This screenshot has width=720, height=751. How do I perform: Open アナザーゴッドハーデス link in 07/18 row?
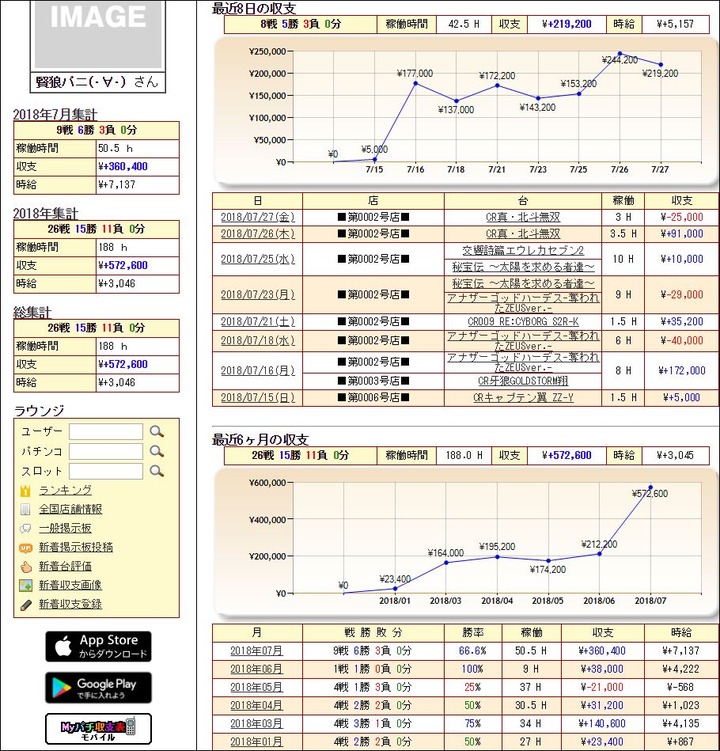(523, 341)
